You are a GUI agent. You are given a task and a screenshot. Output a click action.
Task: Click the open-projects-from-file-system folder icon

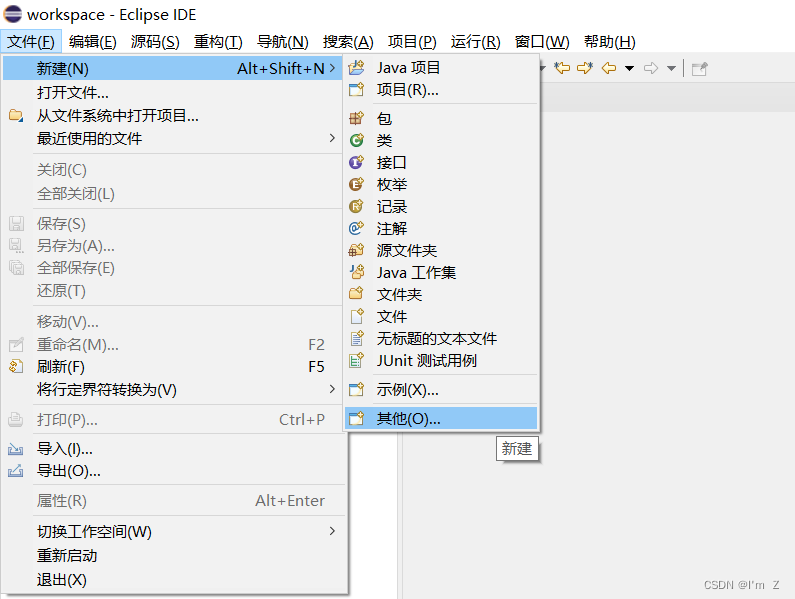point(16,116)
